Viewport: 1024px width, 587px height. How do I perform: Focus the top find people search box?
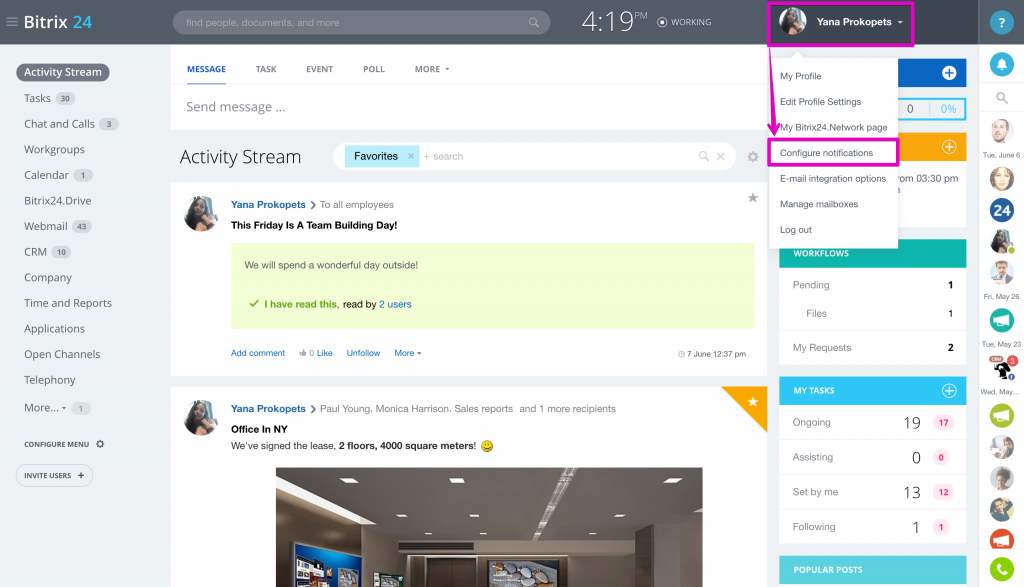pos(361,22)
